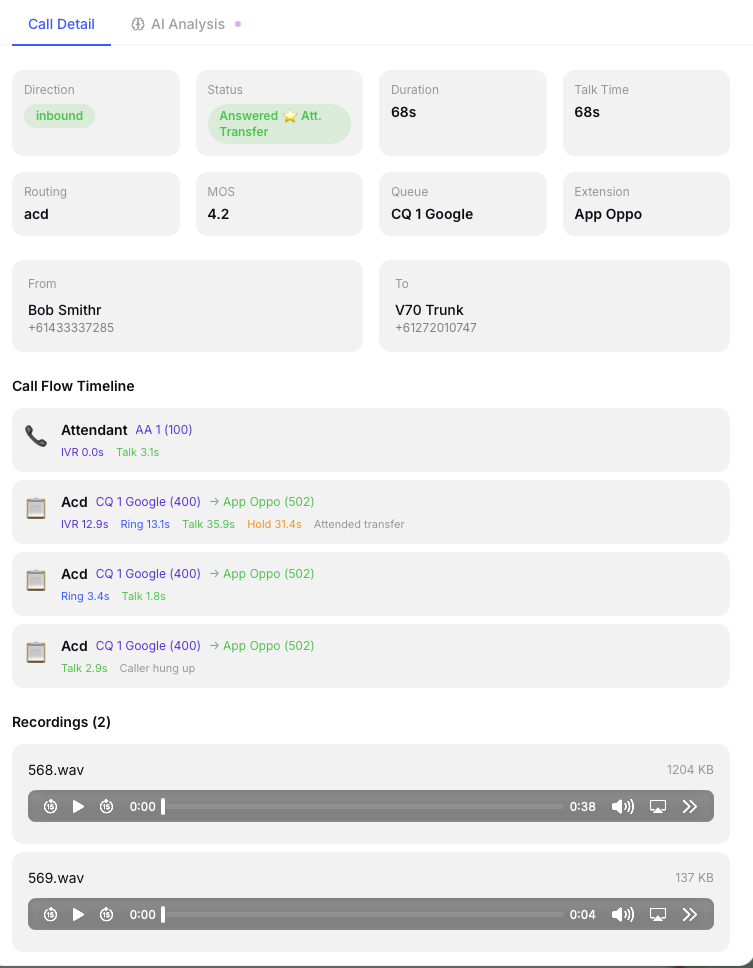Click the phone icon in Attendant row
The image size is (753, 968).
36,436
